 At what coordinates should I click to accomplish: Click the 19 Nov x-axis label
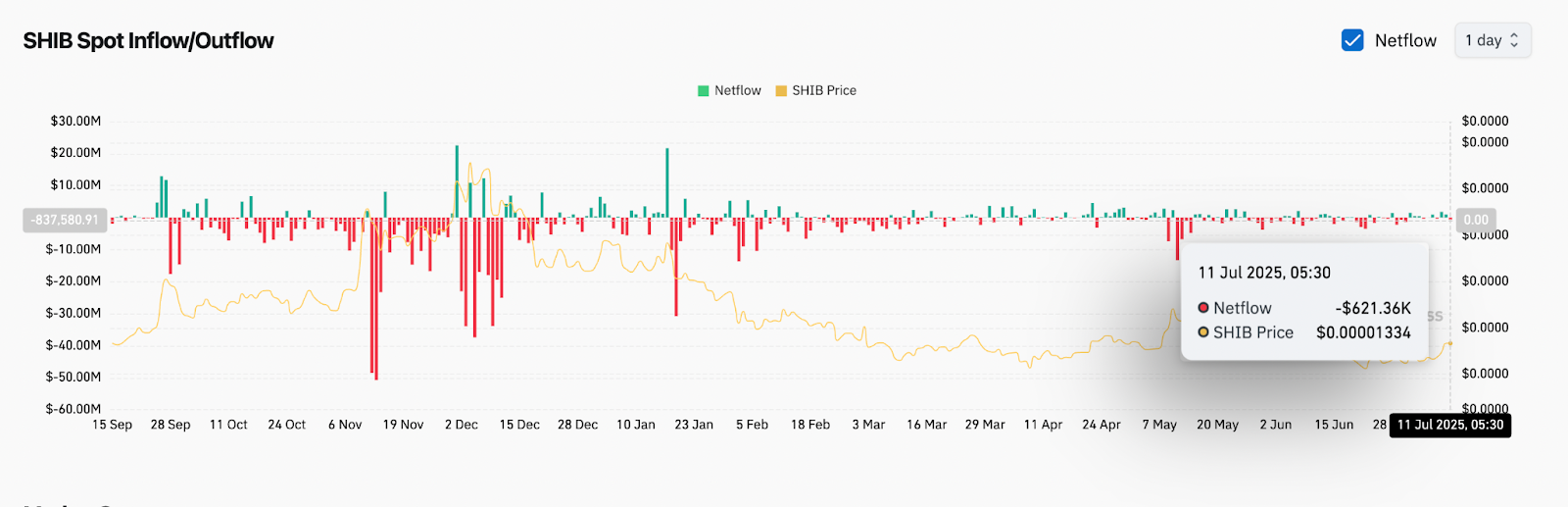403,425
